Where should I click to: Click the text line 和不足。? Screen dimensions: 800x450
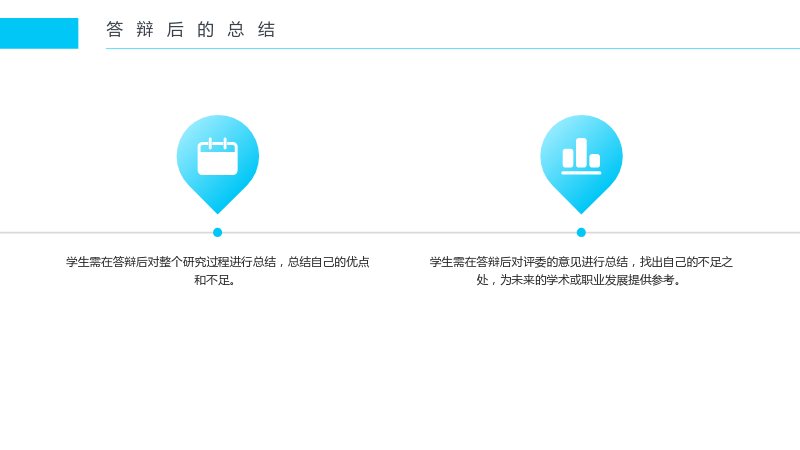click(x=215, y=280)
